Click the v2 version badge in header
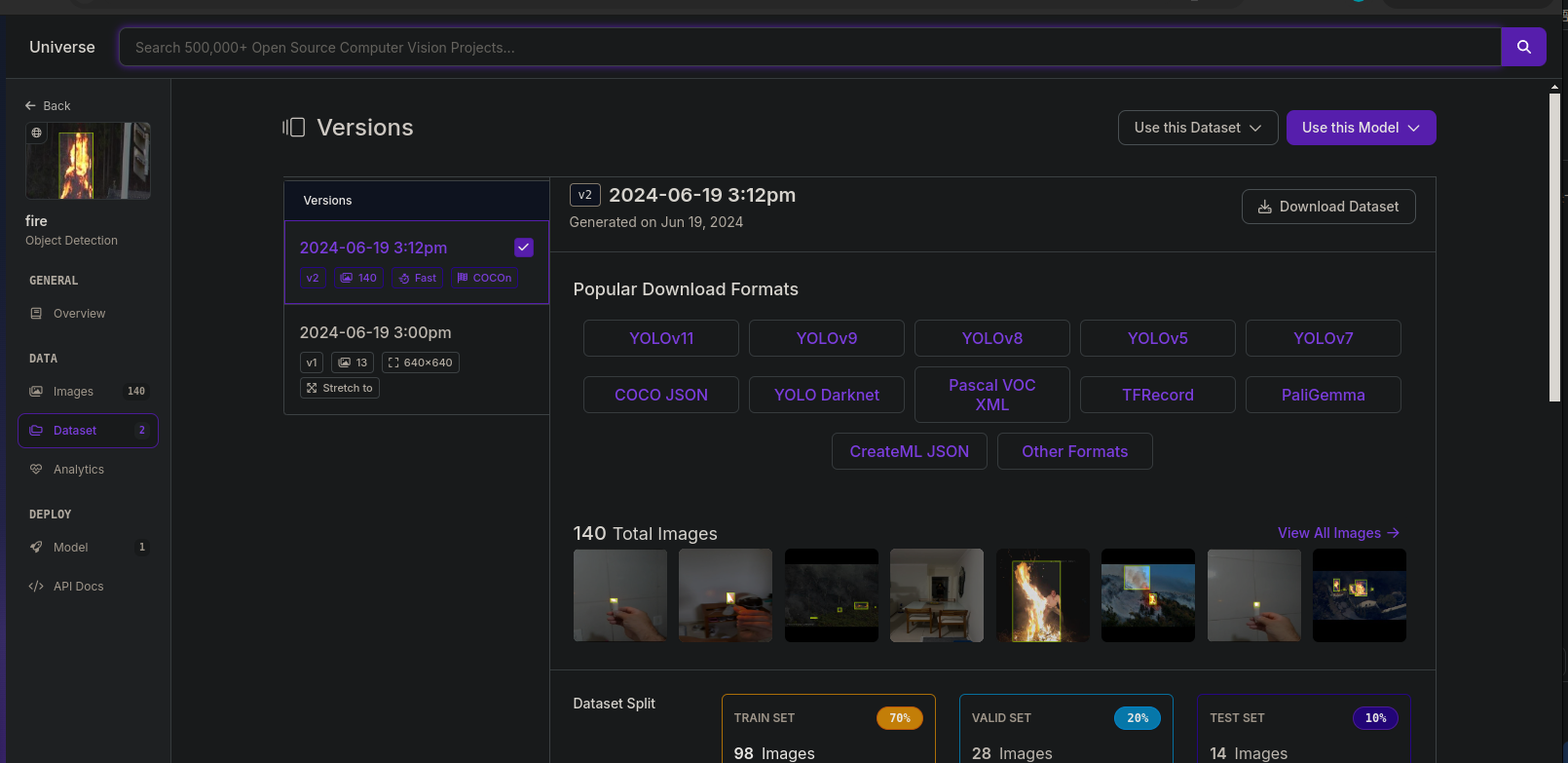1568x763 pixels. [x=585, y=195]
